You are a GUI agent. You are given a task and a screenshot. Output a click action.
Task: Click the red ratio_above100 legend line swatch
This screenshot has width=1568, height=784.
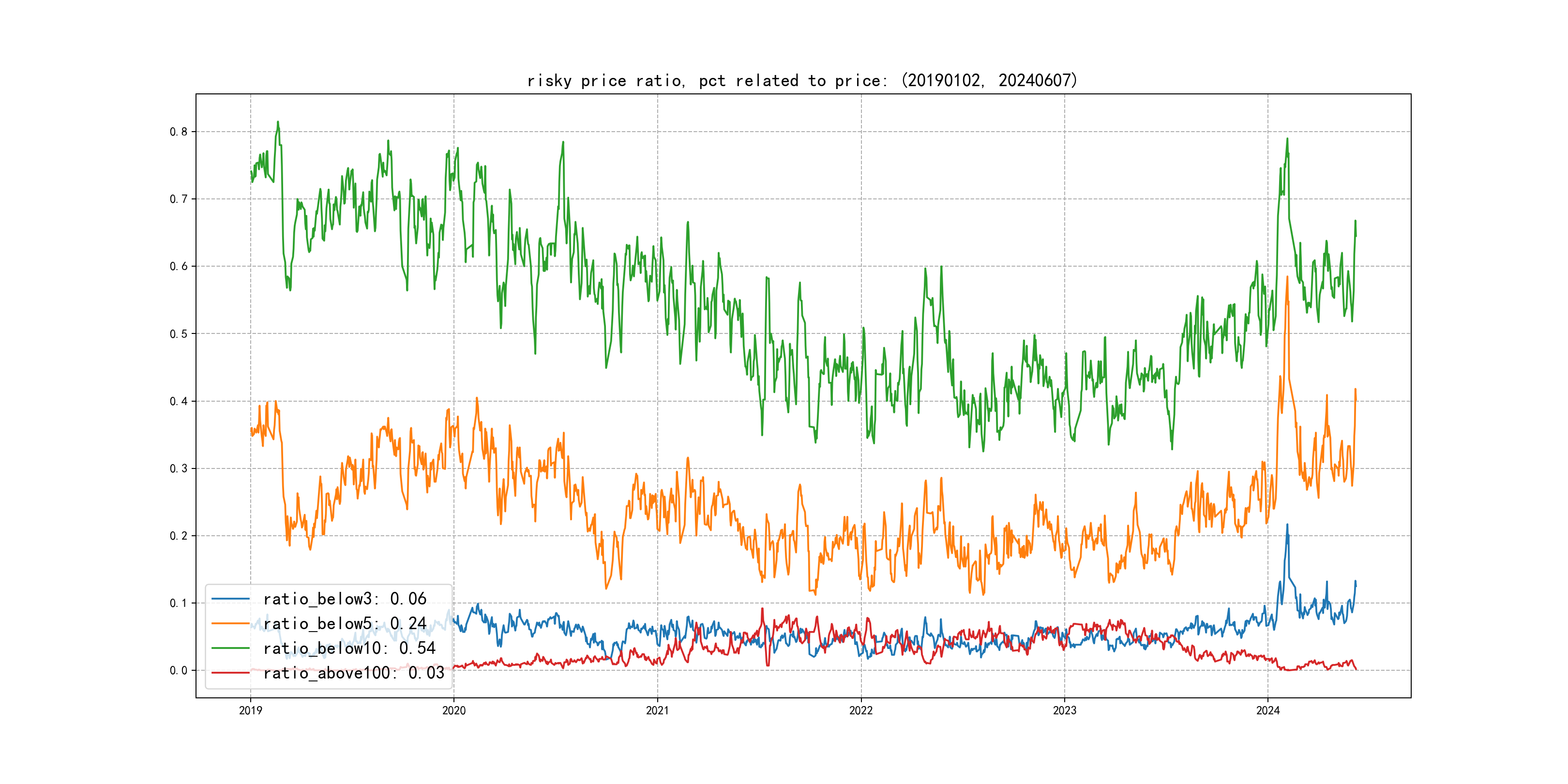point(230,673)
